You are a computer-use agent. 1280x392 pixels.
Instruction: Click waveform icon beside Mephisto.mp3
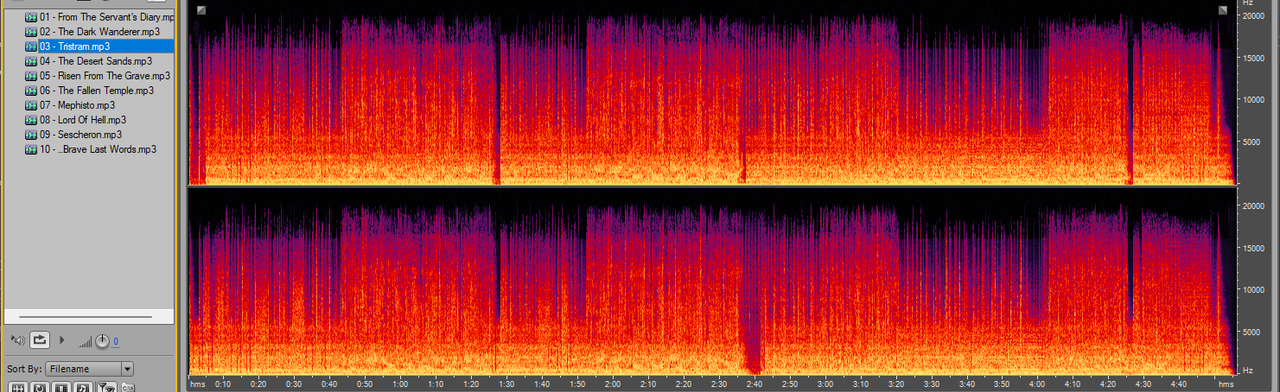[x=31, y=105]
